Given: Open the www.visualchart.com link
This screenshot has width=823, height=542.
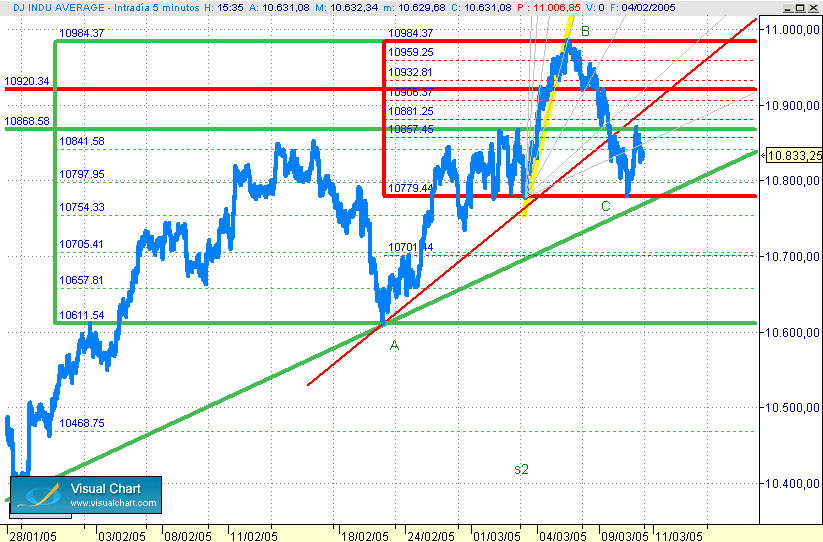Looking at the screenshot, I should click(x=113, y=503).
